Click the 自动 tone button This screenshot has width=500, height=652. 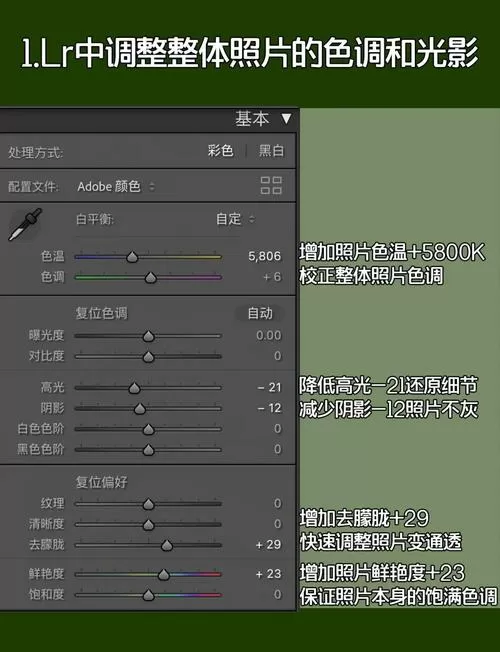[260, 313]
